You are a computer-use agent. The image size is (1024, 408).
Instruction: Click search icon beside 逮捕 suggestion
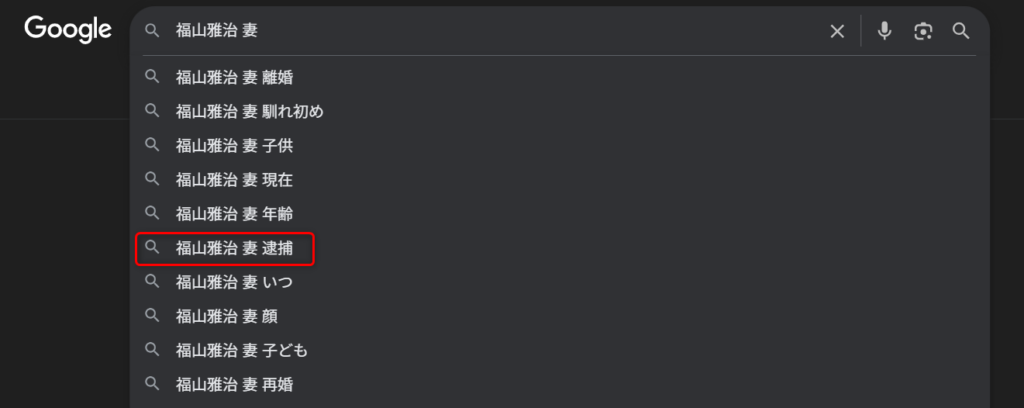(152, 247)
